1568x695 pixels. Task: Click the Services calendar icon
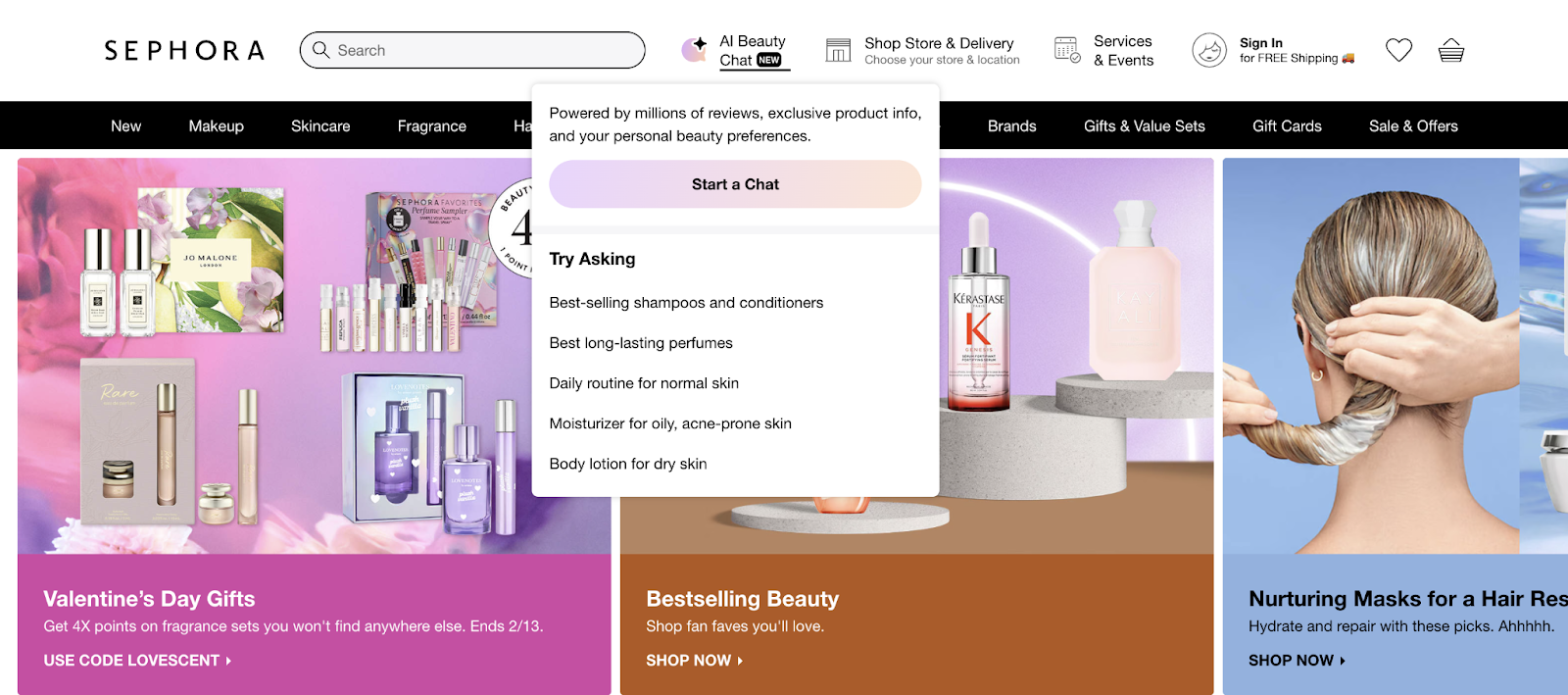pyautogui.click(x=1067, y=50)
